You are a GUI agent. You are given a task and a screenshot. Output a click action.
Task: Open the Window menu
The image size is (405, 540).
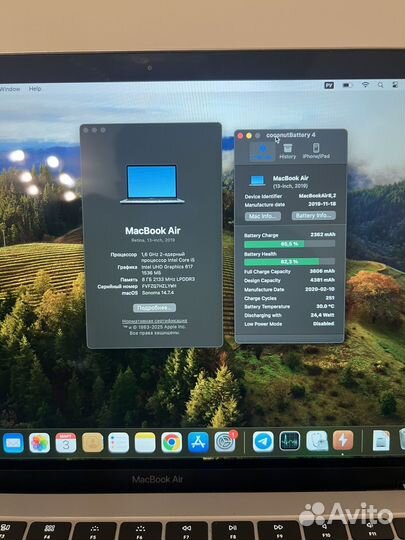[10, 89]
